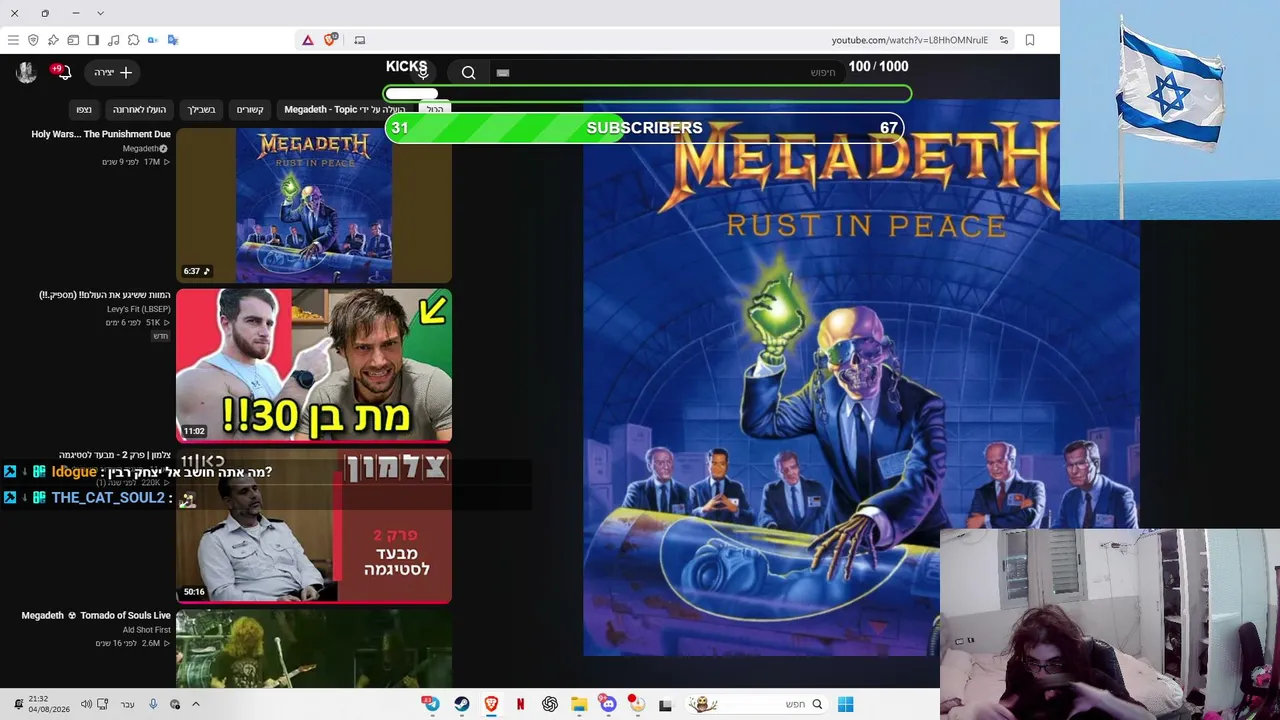Open the network icon in system tray
The height and width of the screenshot is (720, 1280).
click(x=103, y=704)
